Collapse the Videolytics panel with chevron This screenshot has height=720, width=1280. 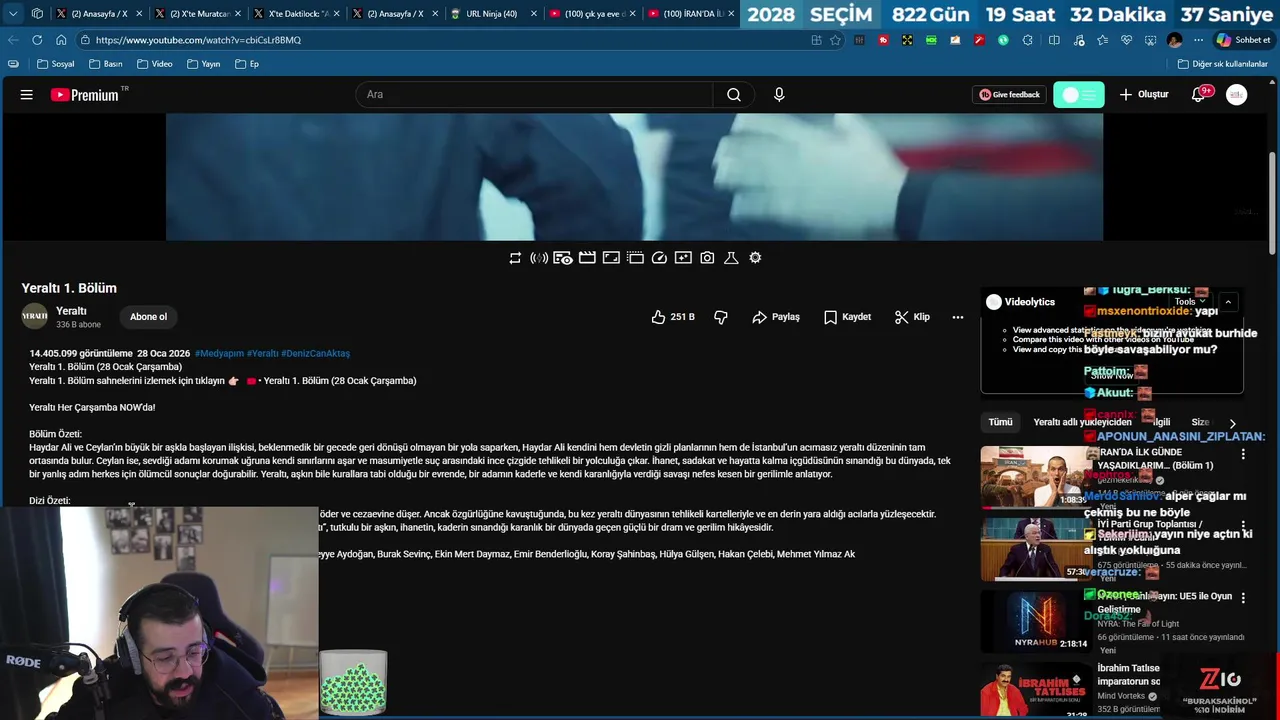[1228, 302]
